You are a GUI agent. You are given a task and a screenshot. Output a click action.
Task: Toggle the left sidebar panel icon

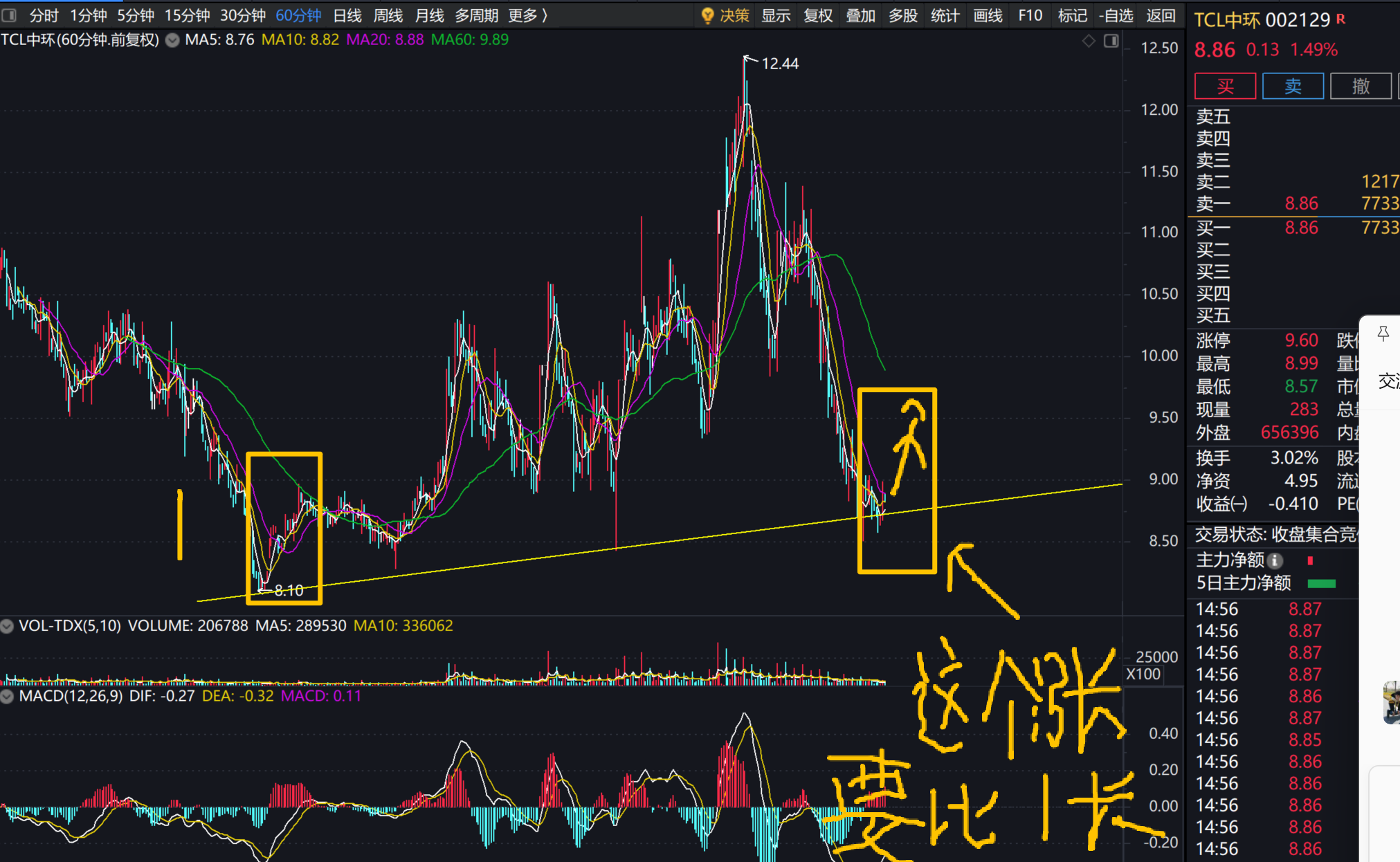(x=9, y=15)
